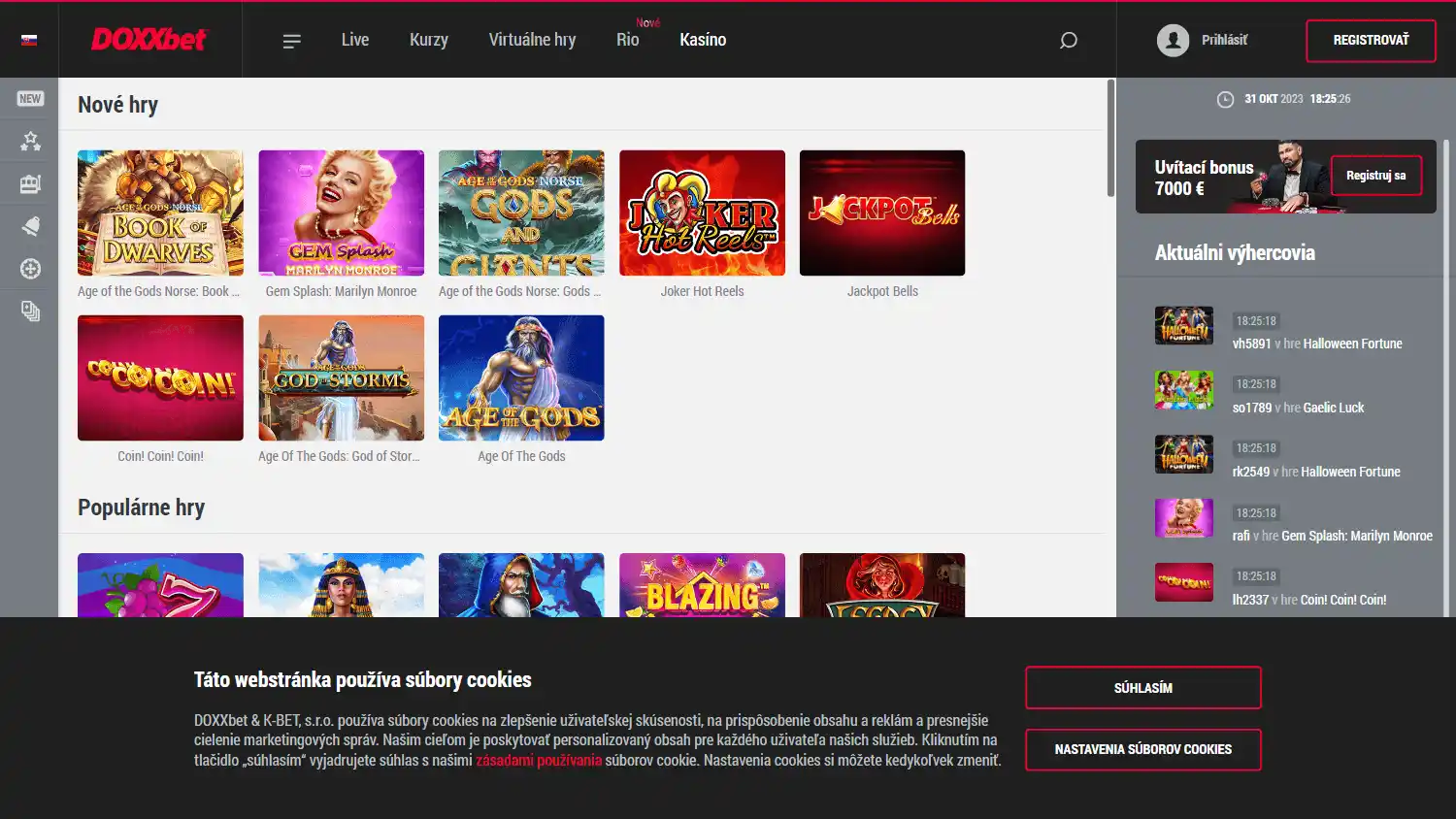Click Halloween Fortune in rk2549 row
This screenshot has height=819, width=1456.
pos(1350,472)
